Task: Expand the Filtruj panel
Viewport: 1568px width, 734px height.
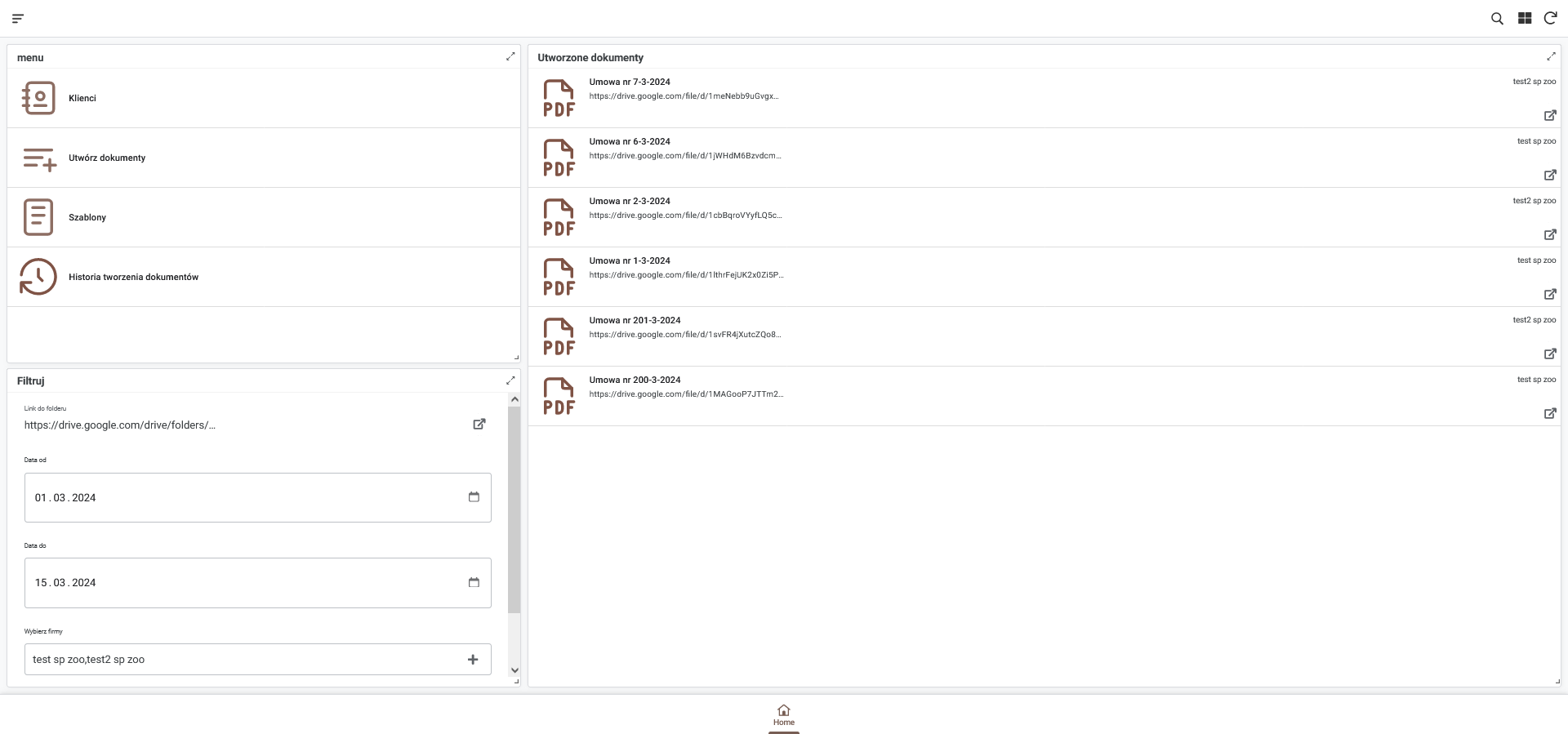Action: tap(510, 380)
